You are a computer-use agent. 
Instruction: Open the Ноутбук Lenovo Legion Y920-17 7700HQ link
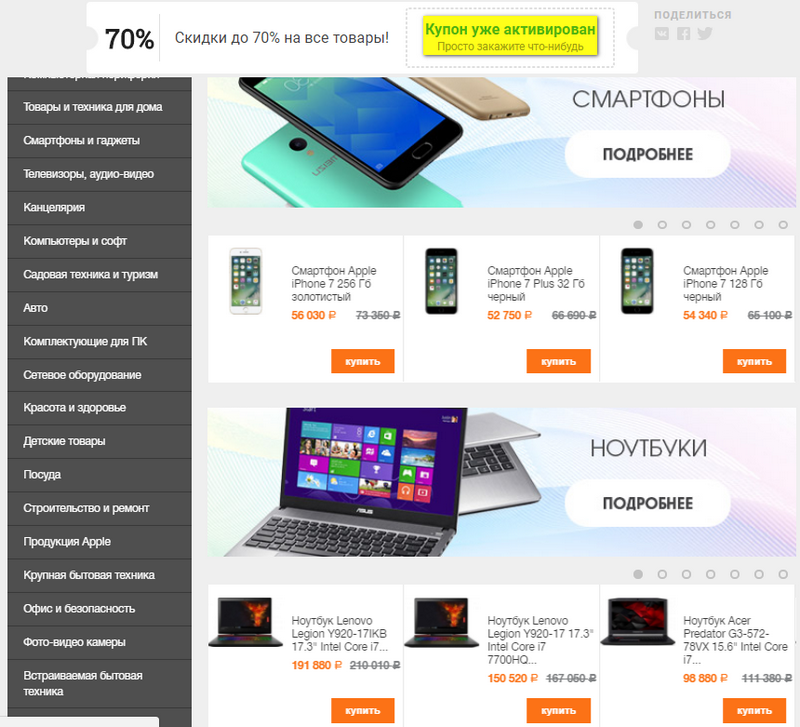[x=540, y=640]
